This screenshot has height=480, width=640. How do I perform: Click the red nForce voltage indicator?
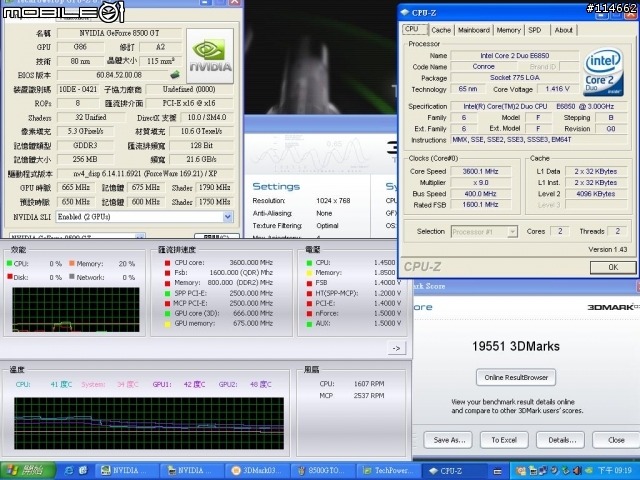(309, 314)
